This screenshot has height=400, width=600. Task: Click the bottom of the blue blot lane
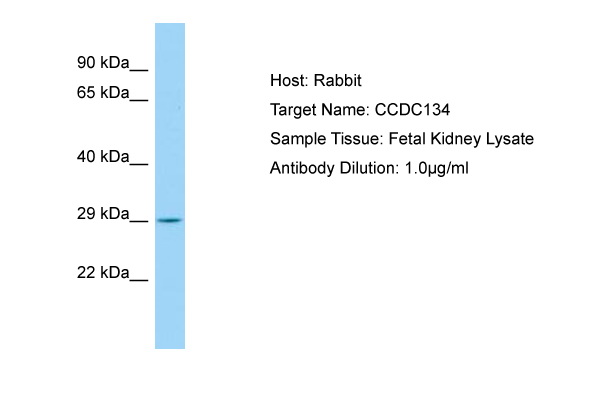(170, 345)
